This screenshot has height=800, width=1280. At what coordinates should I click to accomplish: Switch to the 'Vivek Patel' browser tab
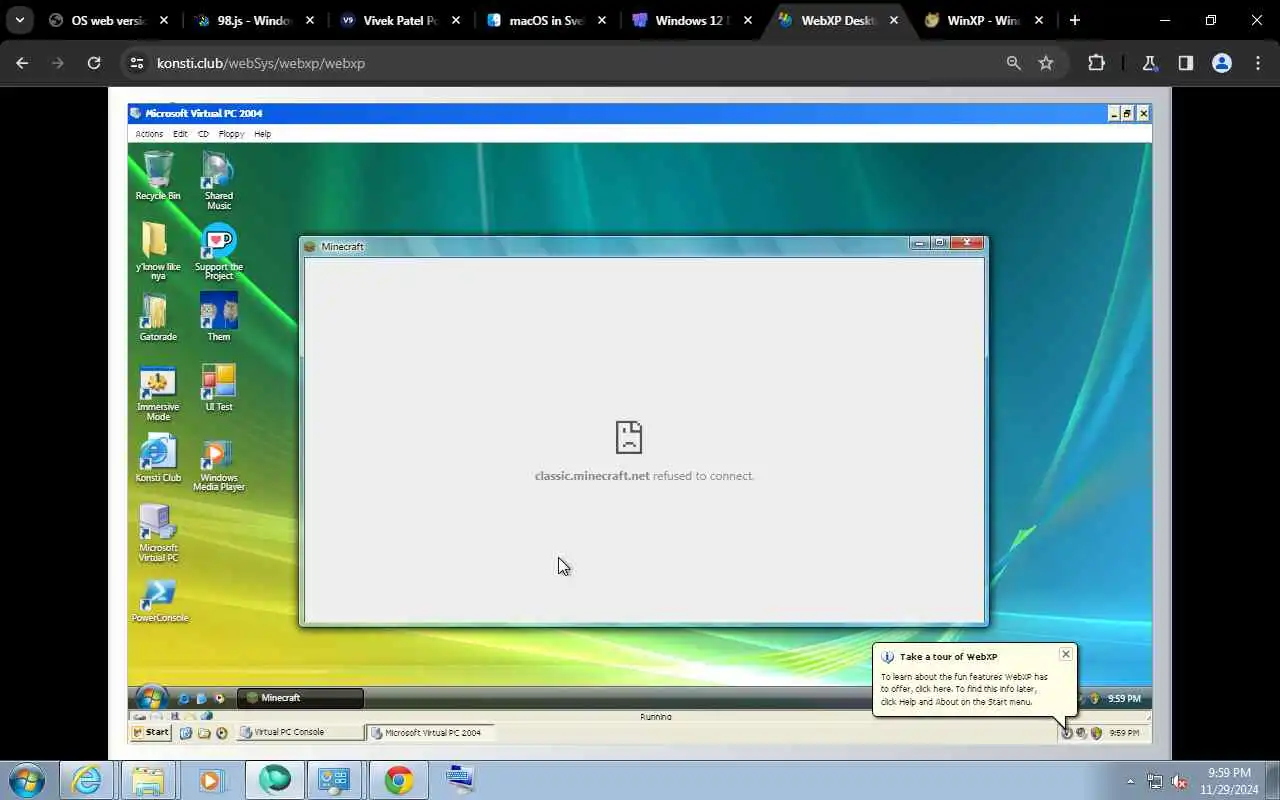pyautogui.click(x=401, y=20)
